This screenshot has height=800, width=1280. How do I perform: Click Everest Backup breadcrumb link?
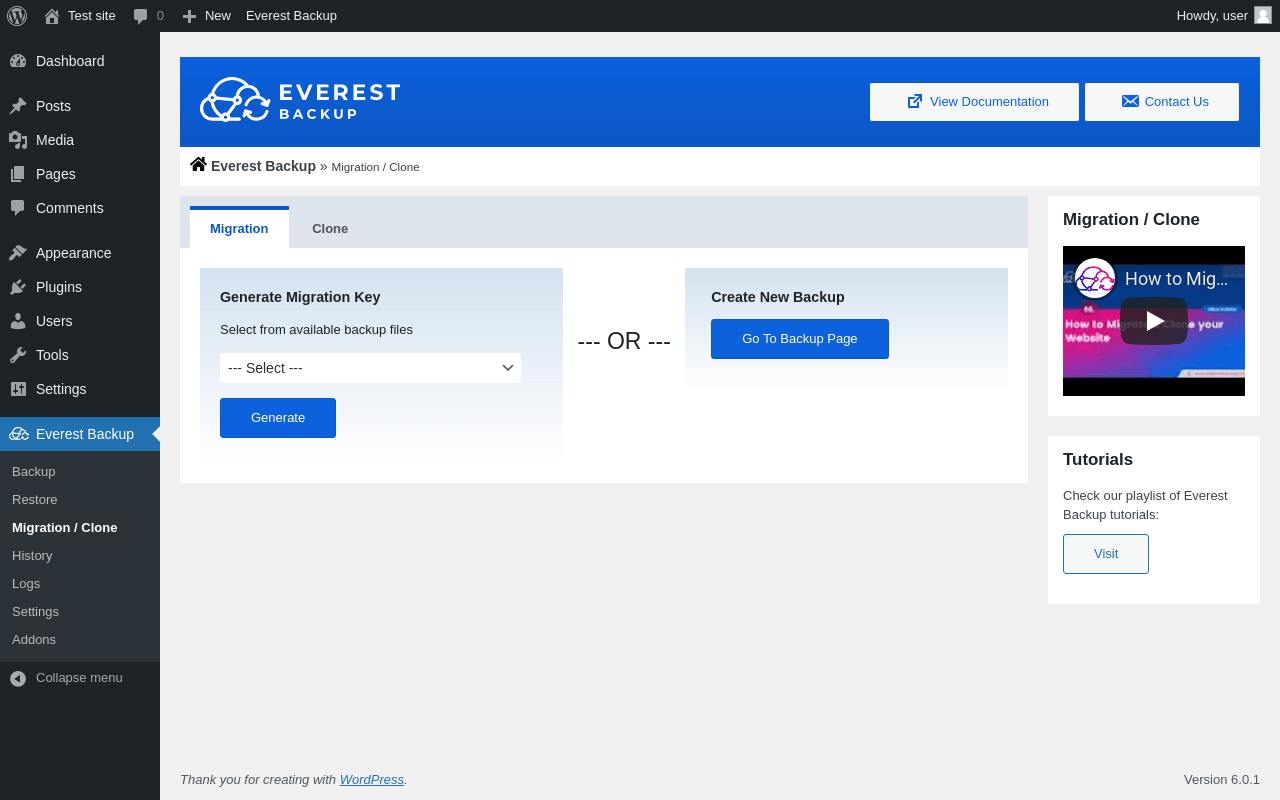click(x=263, y=166)
